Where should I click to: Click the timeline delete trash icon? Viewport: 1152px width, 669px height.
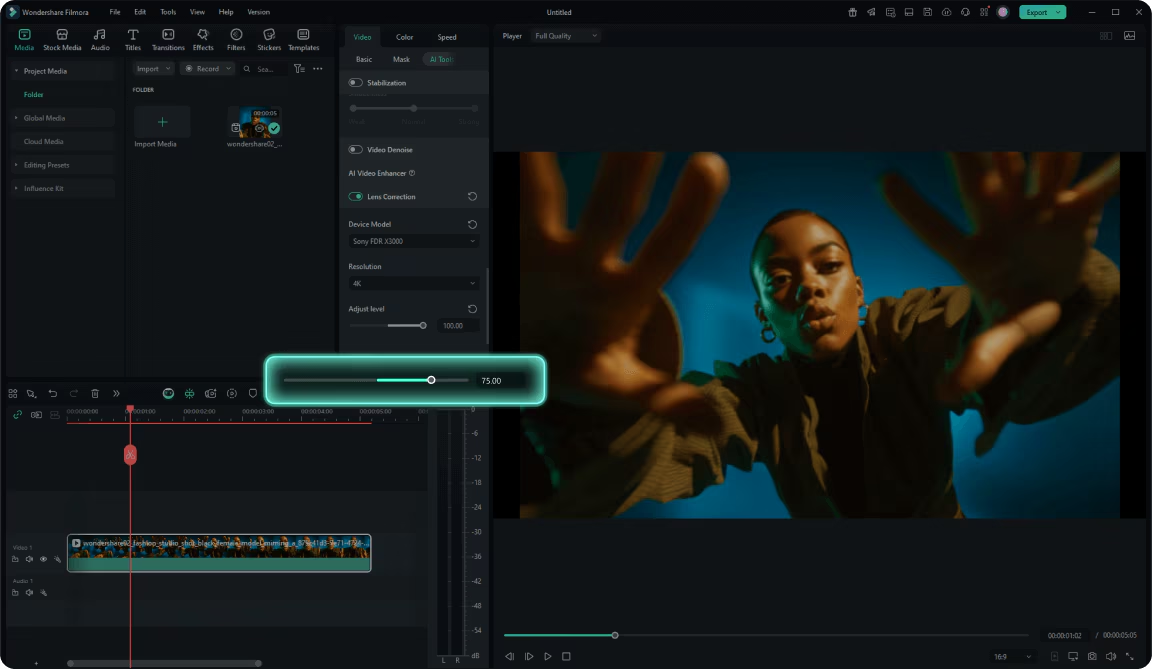(x=95, y=394)
